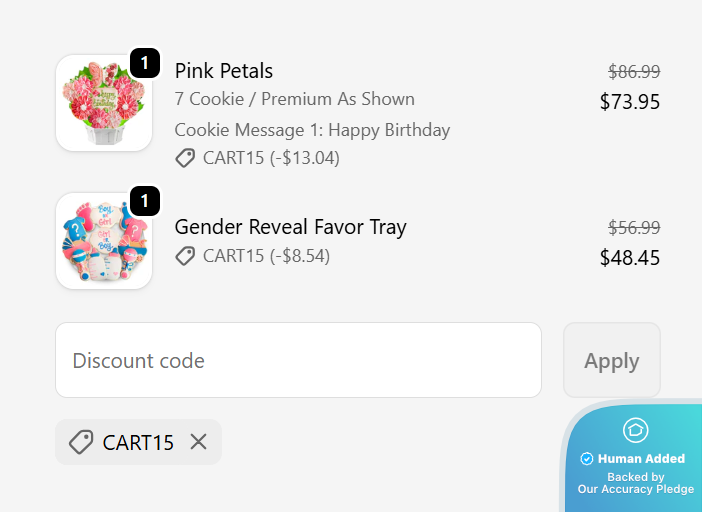Image resolution: width=702 pixels, height=512 pixels.
Task: Click the Gender Reveal Favor Tray thumbnail
Action: point(104,241)
